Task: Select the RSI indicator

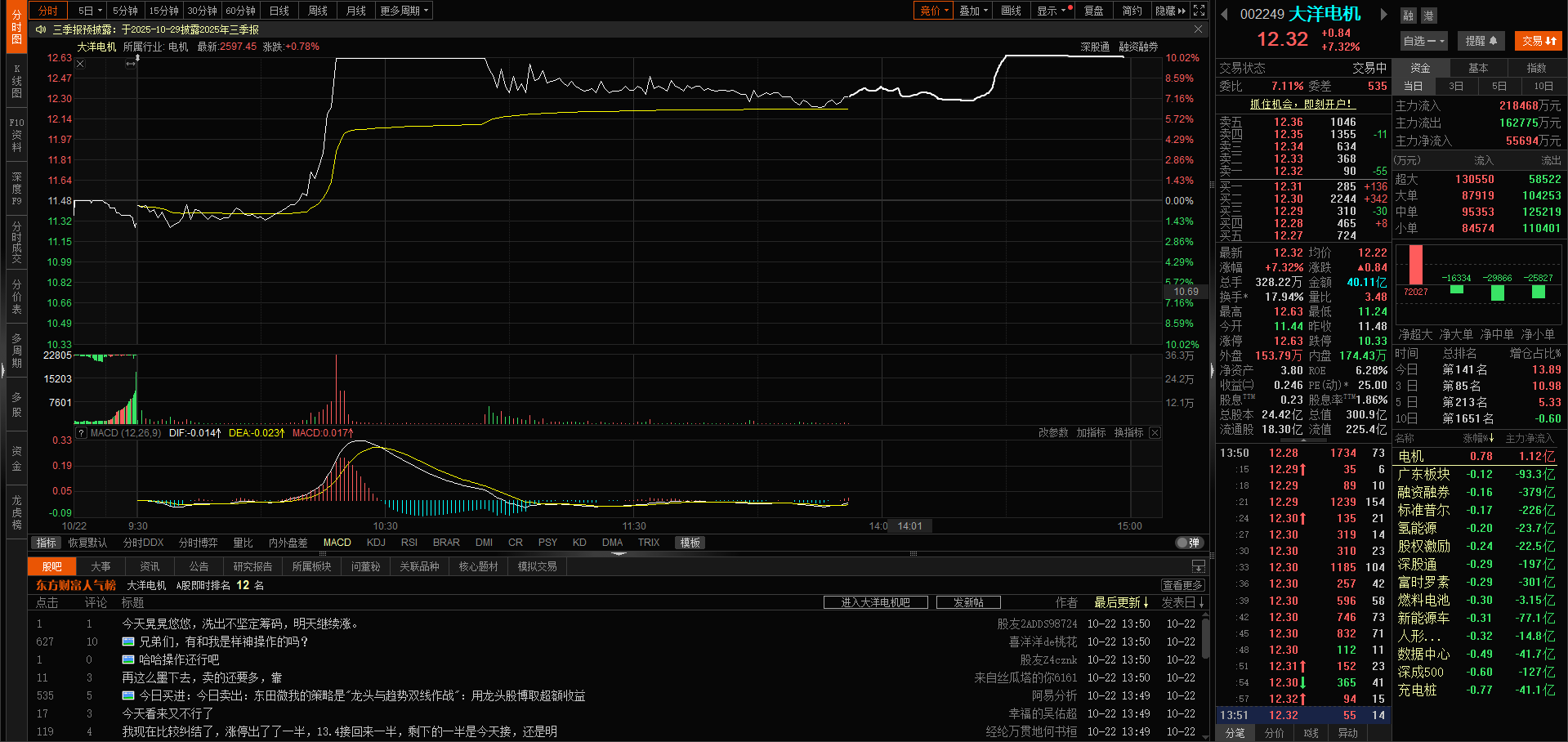Action: (409, 543)
